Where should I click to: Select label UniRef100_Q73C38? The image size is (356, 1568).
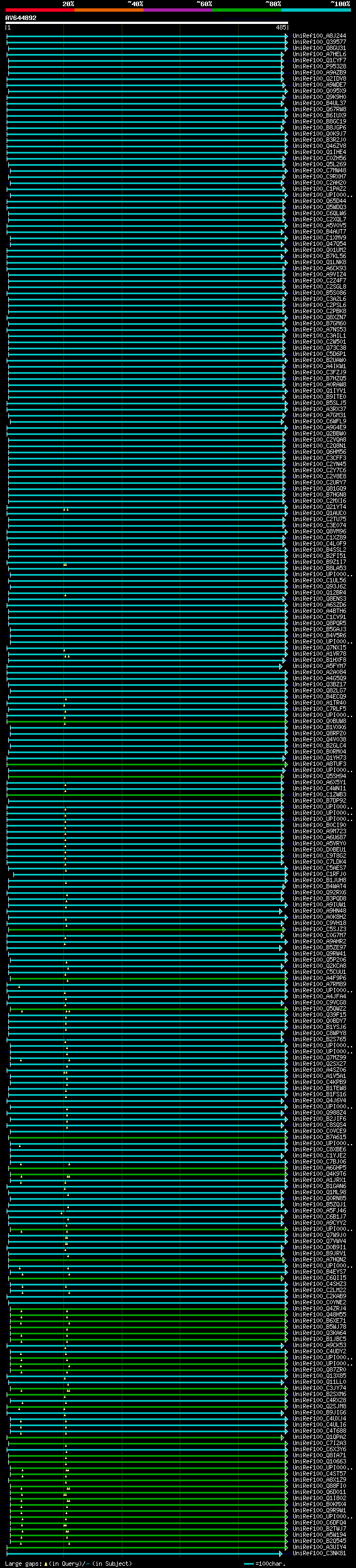tap(319, 348)
